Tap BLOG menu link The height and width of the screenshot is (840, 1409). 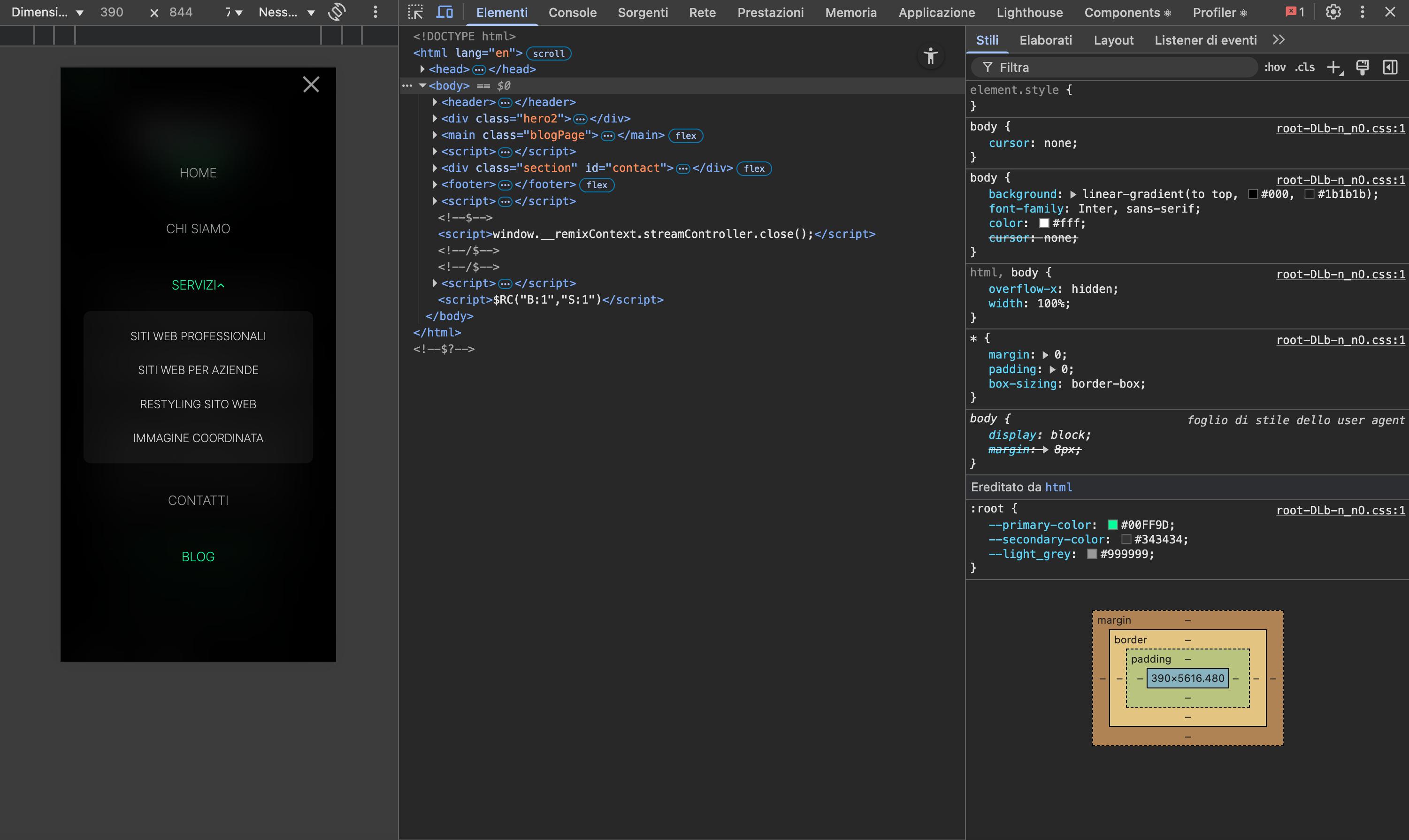pos(198,557)
